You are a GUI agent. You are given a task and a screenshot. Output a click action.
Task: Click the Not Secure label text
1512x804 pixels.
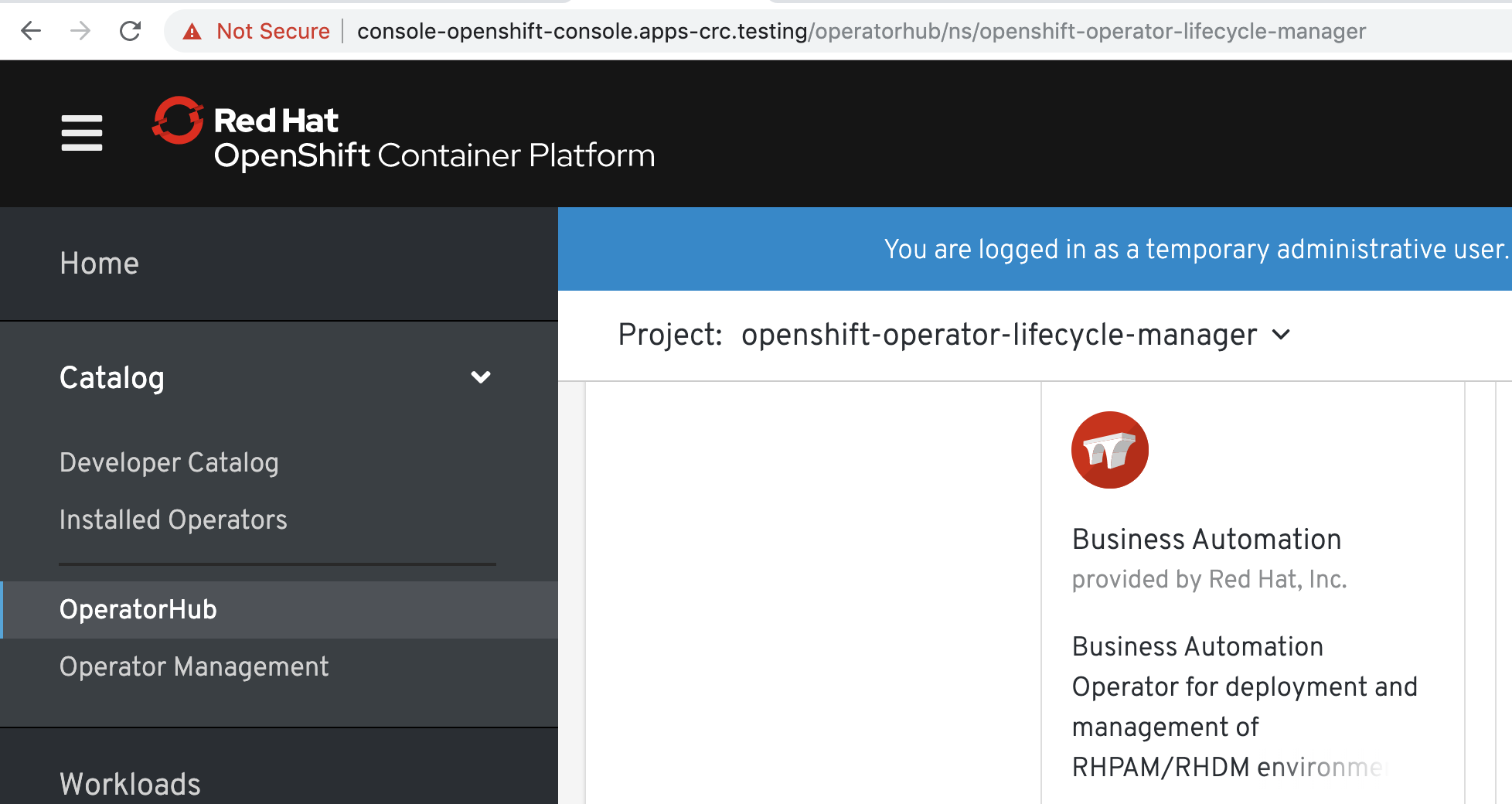click(273, 32)
